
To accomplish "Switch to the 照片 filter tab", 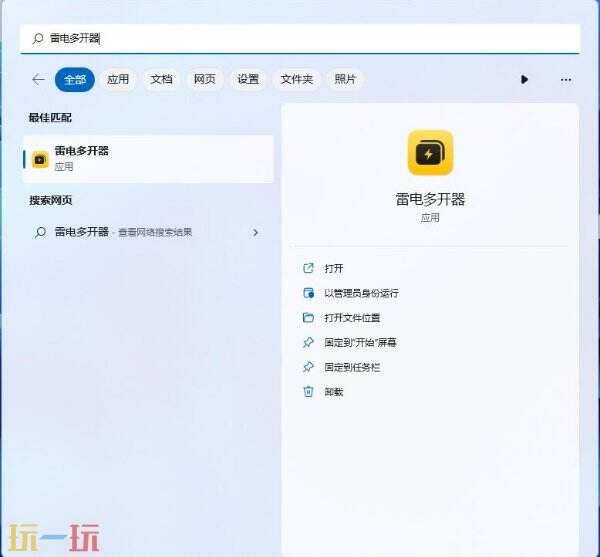I will point(345,79).
